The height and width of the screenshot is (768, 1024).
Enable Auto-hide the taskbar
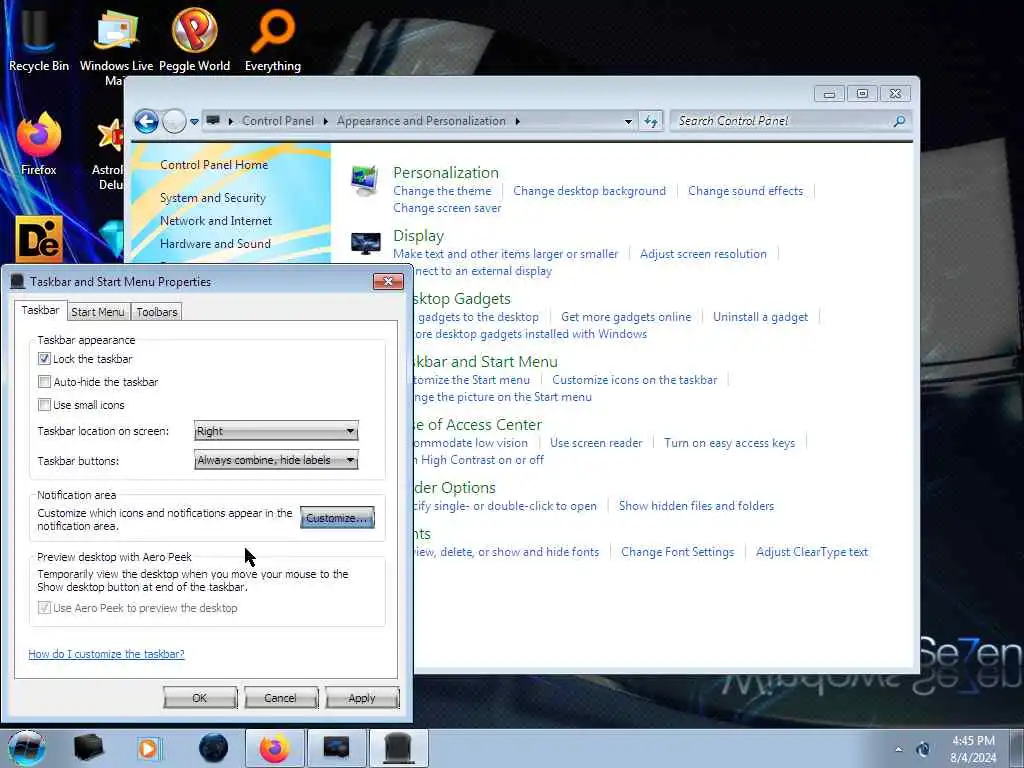pos(44,381)
